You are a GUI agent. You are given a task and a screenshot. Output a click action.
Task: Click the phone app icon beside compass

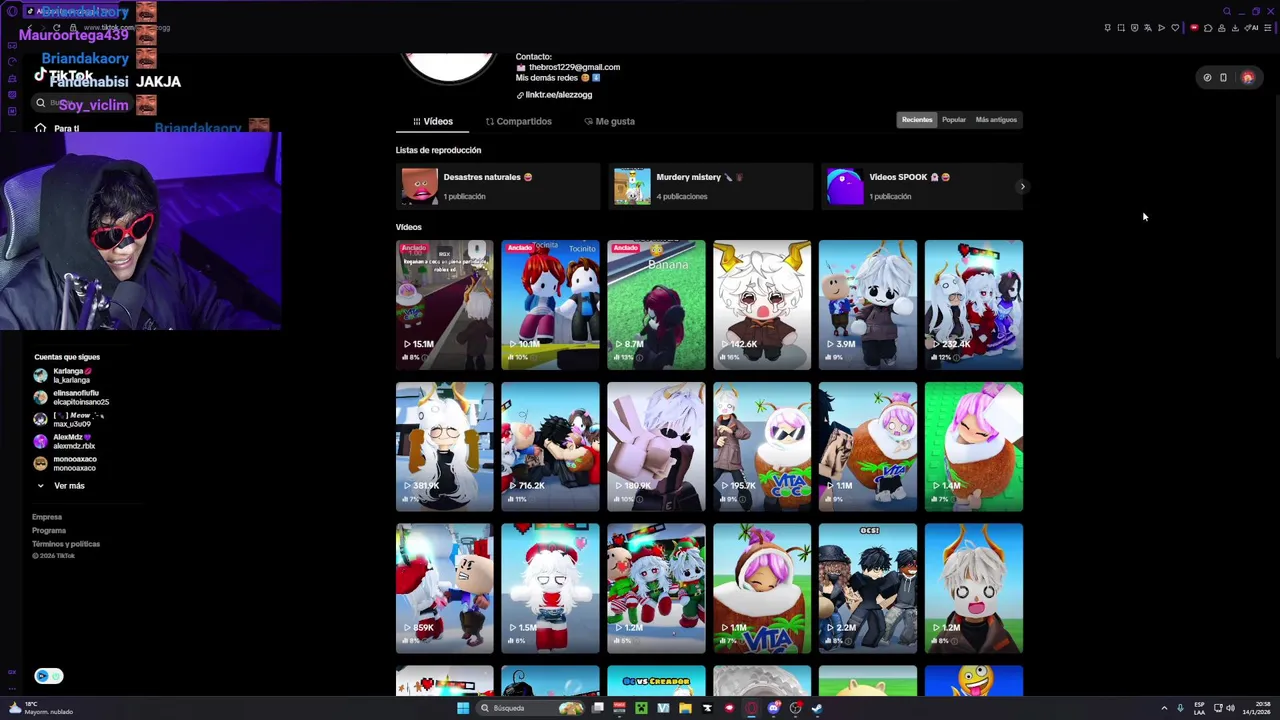tap(1223, 77)
